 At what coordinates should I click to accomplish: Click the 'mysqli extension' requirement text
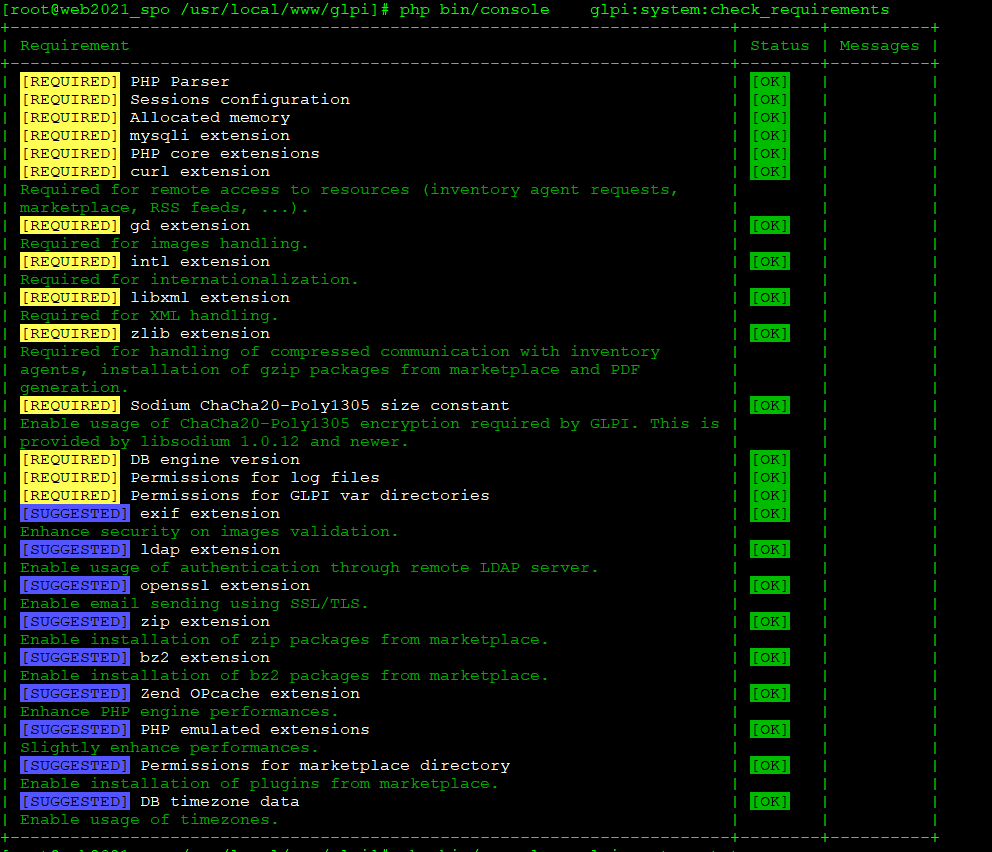coord(210,136)
